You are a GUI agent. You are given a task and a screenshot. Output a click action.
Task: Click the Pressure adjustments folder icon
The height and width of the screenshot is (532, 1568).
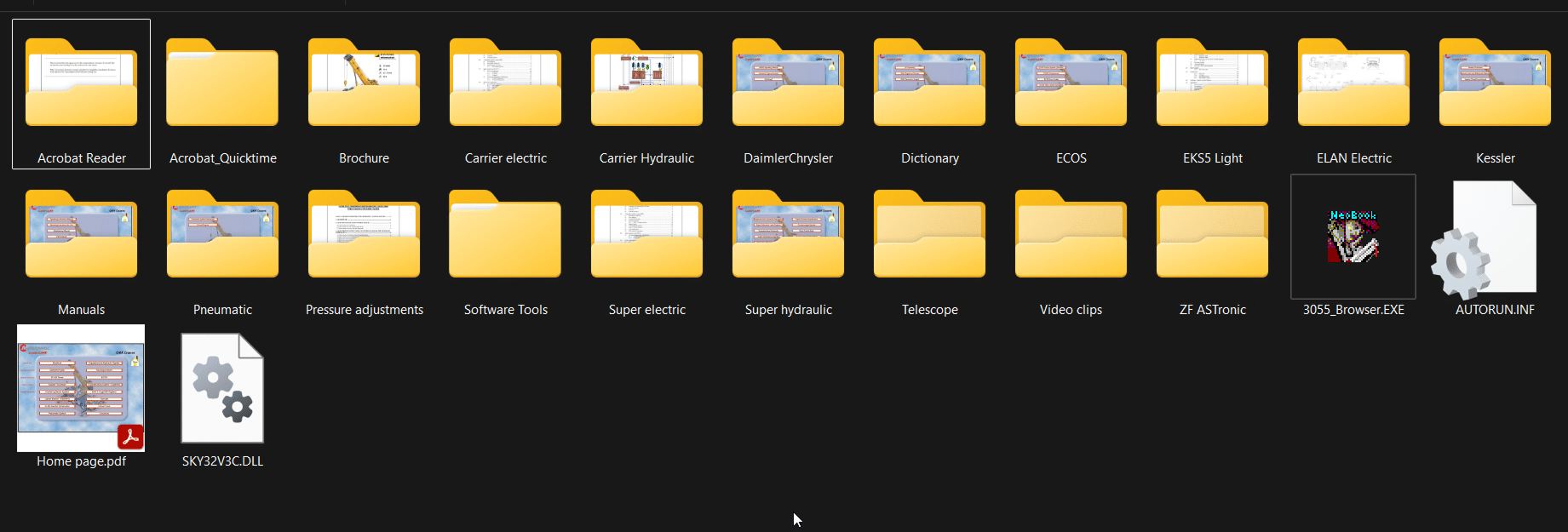(x=365, y=234)
